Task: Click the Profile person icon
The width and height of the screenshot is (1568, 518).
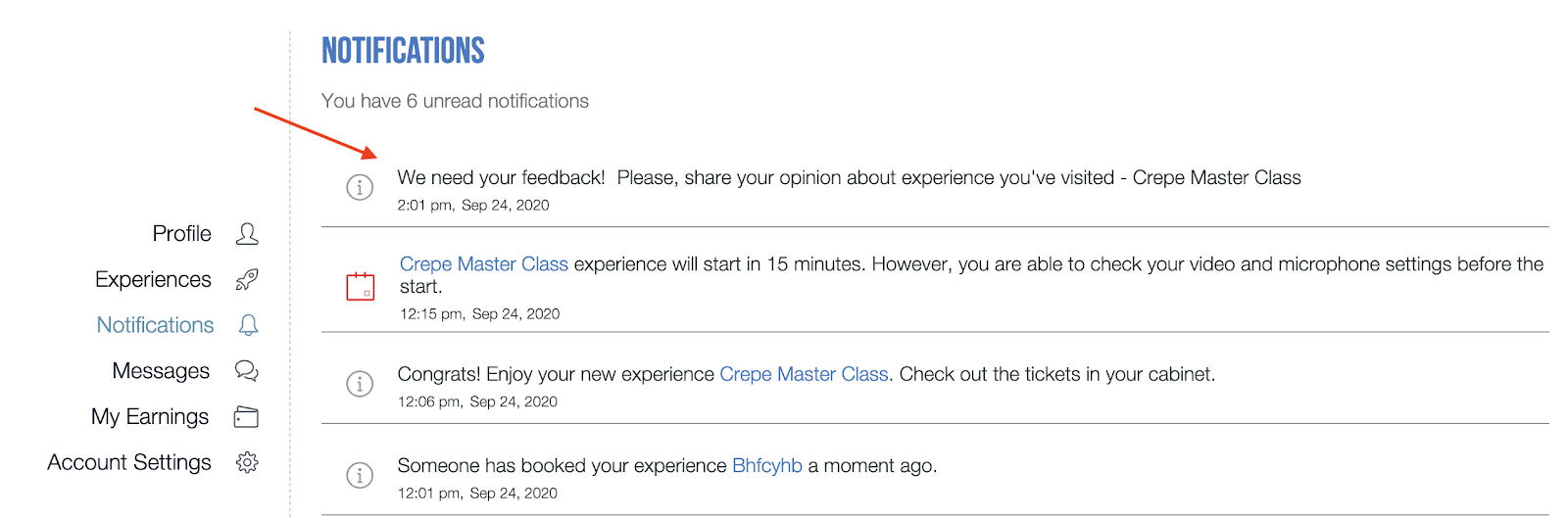Action: [247, 234]
